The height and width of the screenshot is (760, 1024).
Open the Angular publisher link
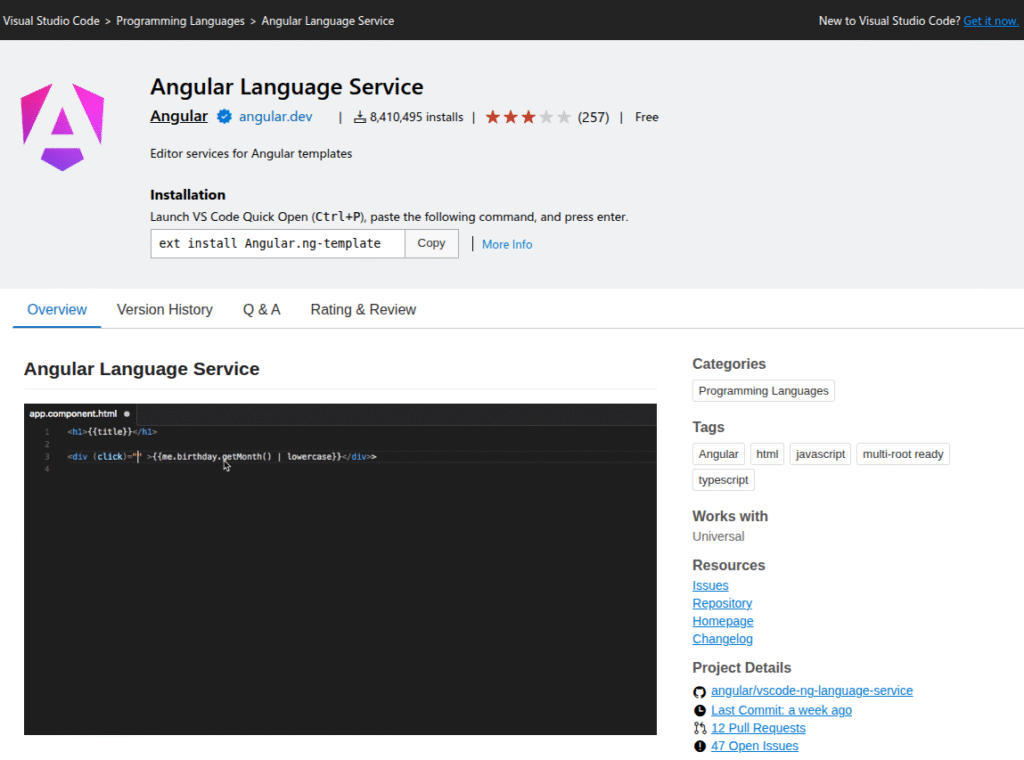pos(179,116)
